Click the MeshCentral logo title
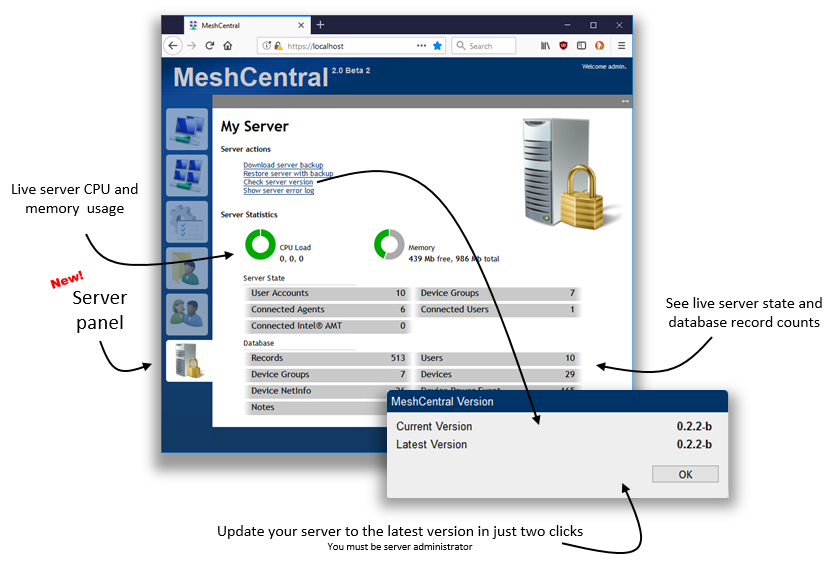The height and width of the screenshot is (572, 834). 251,78
